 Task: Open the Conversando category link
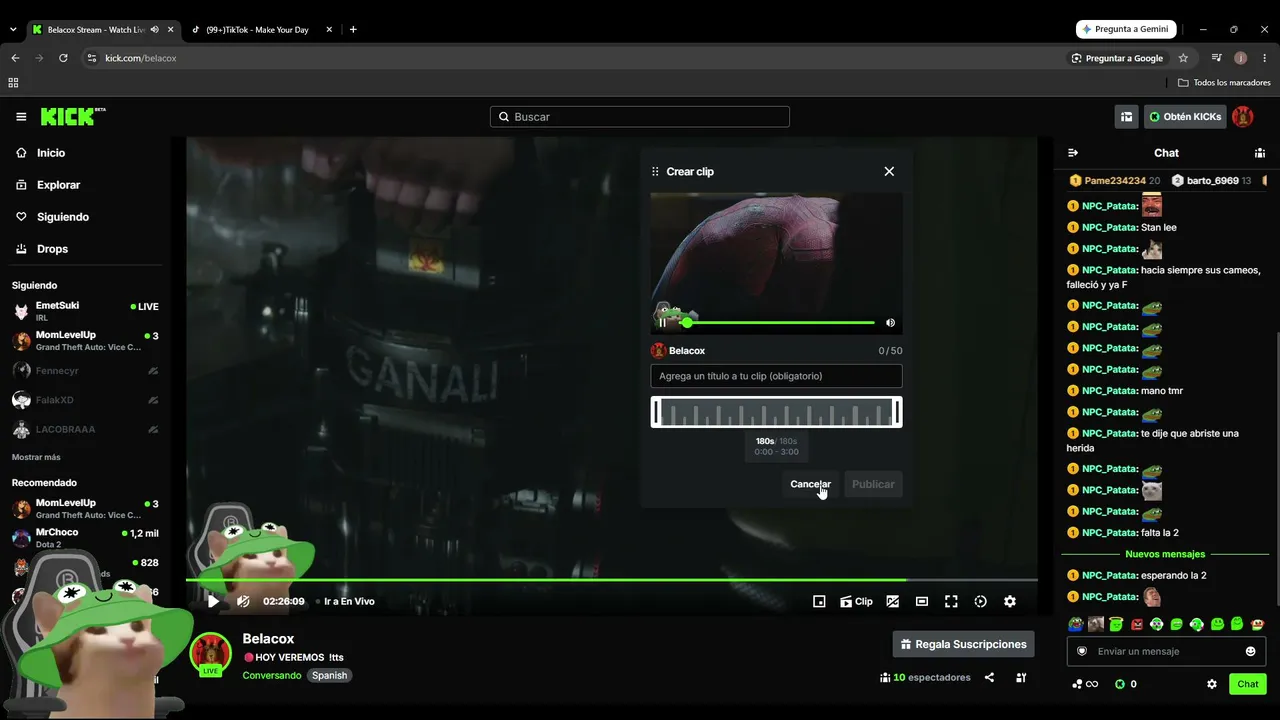pyautogui.click(x=272, y=675)
